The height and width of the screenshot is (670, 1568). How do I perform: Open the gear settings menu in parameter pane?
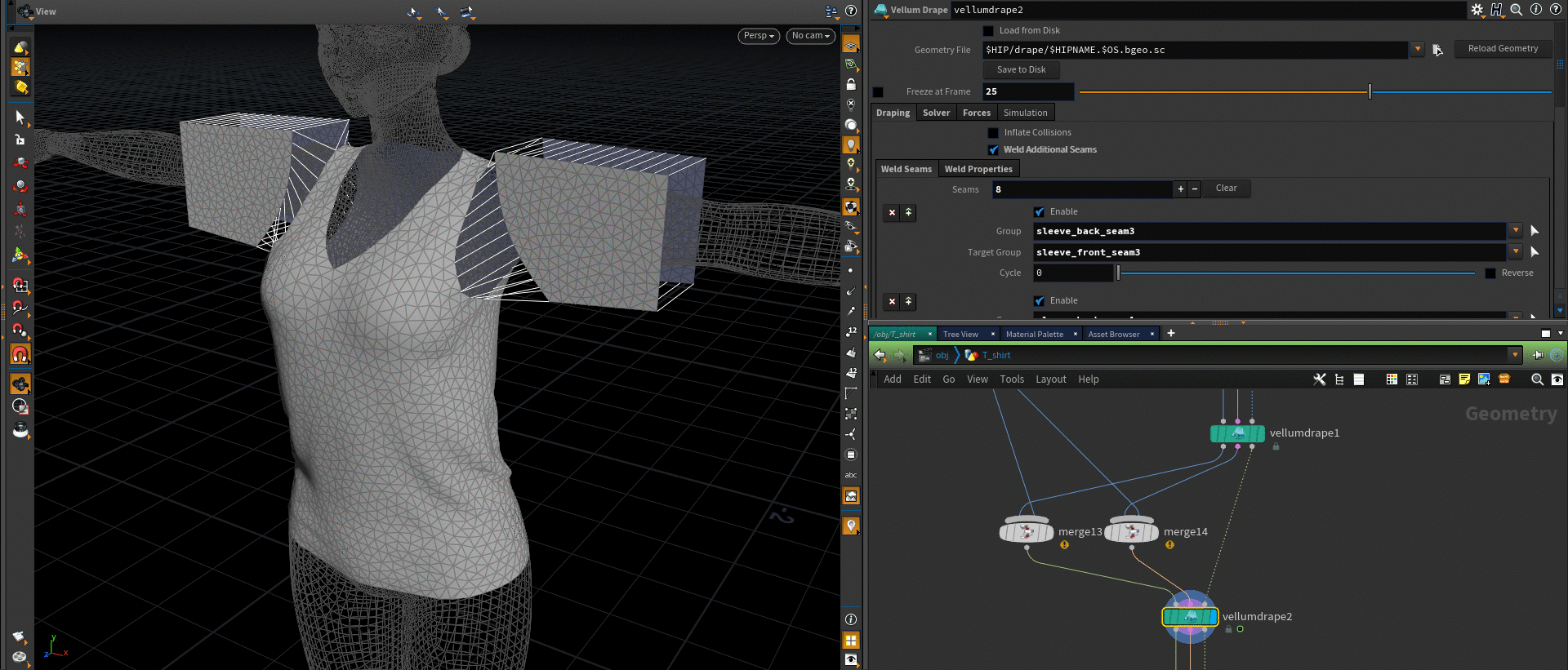(1477, 10)
